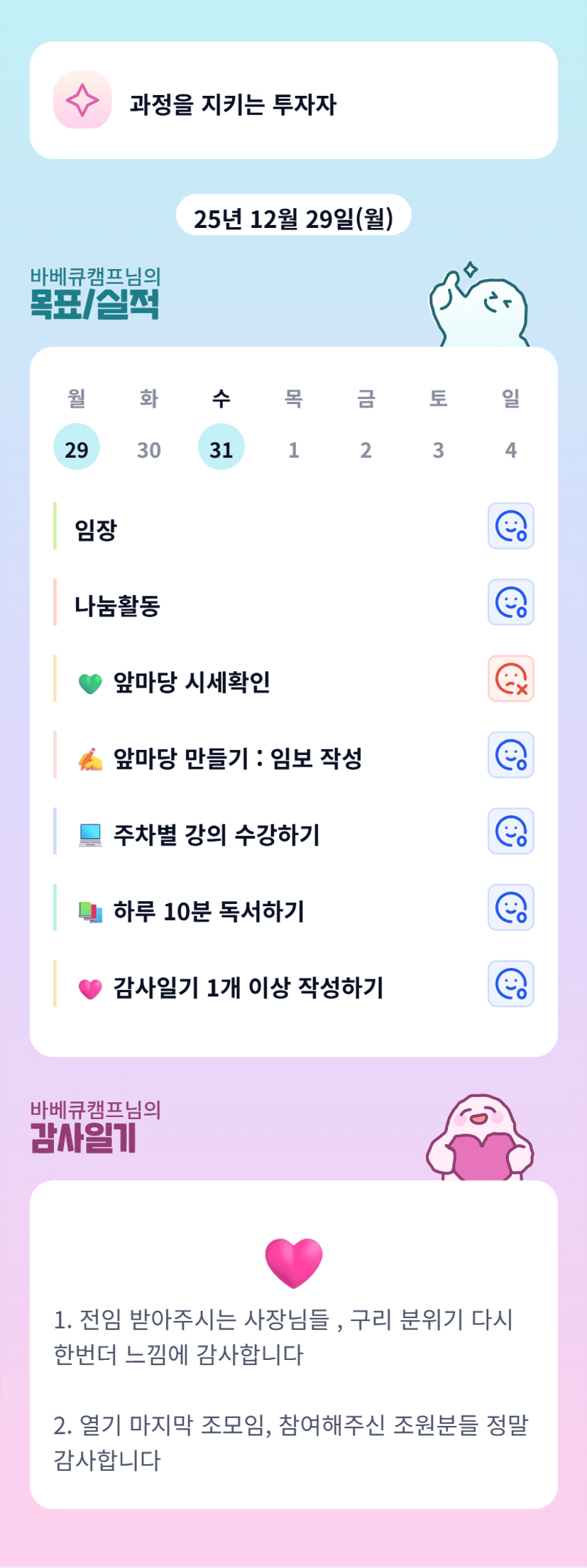Click the laptop icon beside 주차별 강의 수강하기
This screenshot has width=587, height=1568.
point(90,835)
